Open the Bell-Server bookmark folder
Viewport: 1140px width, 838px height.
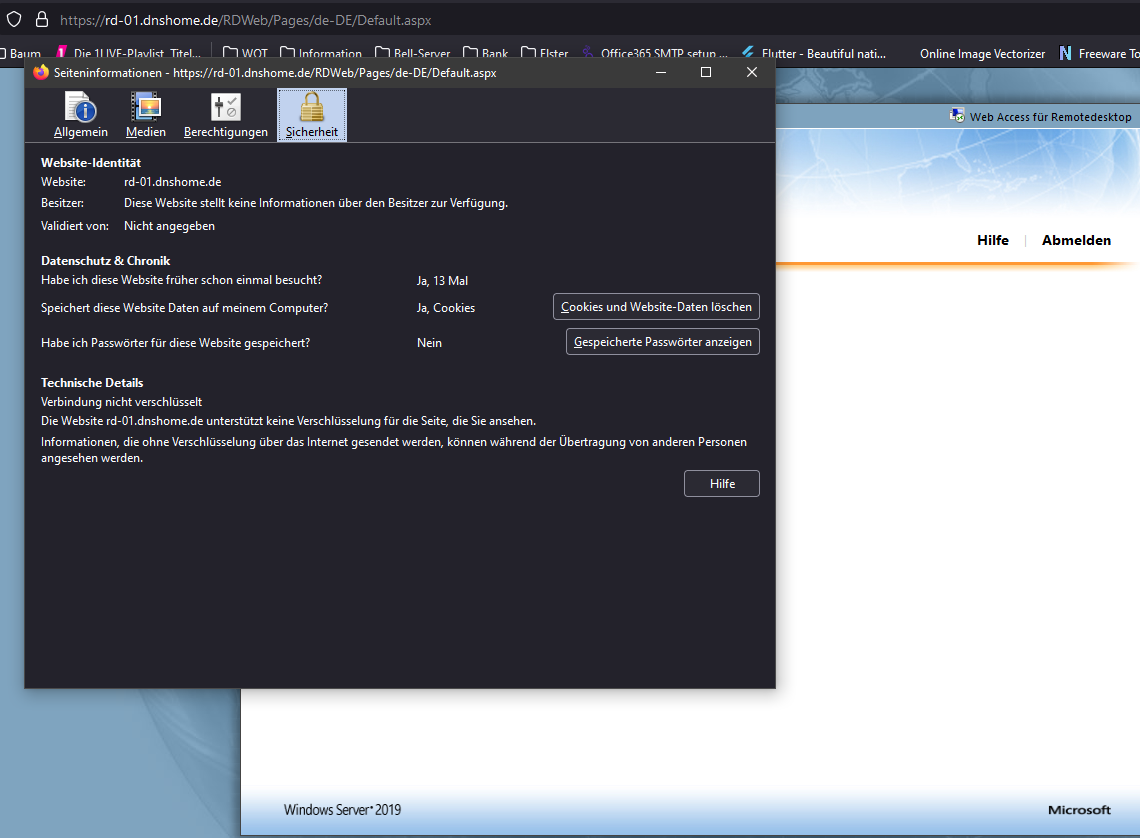[x=413, y=53]
